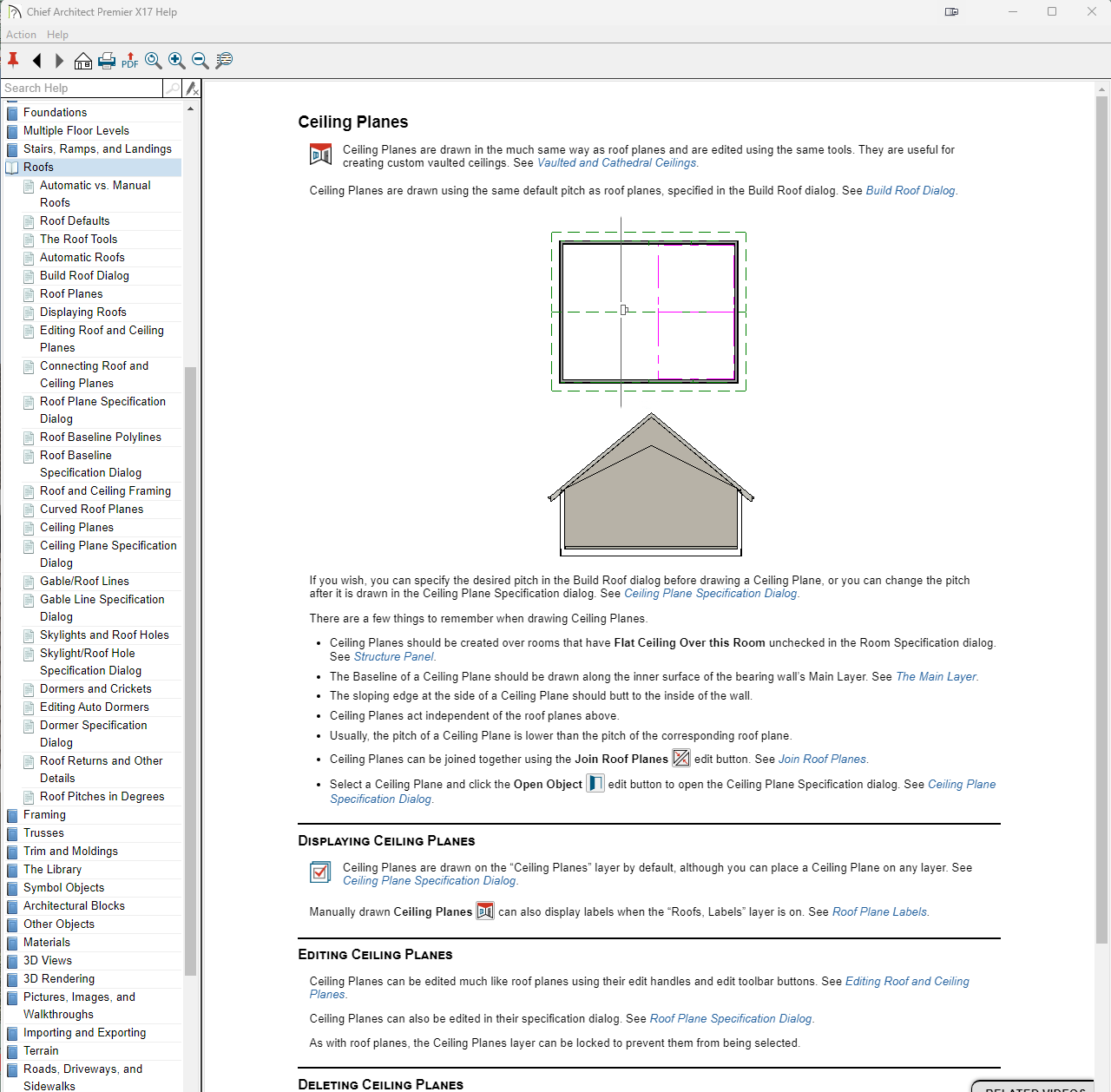Follow the Vaulted and Cathedral Ceilings link
Viewport: 1111px width, 1092px height.
click(x=616, y=163)
